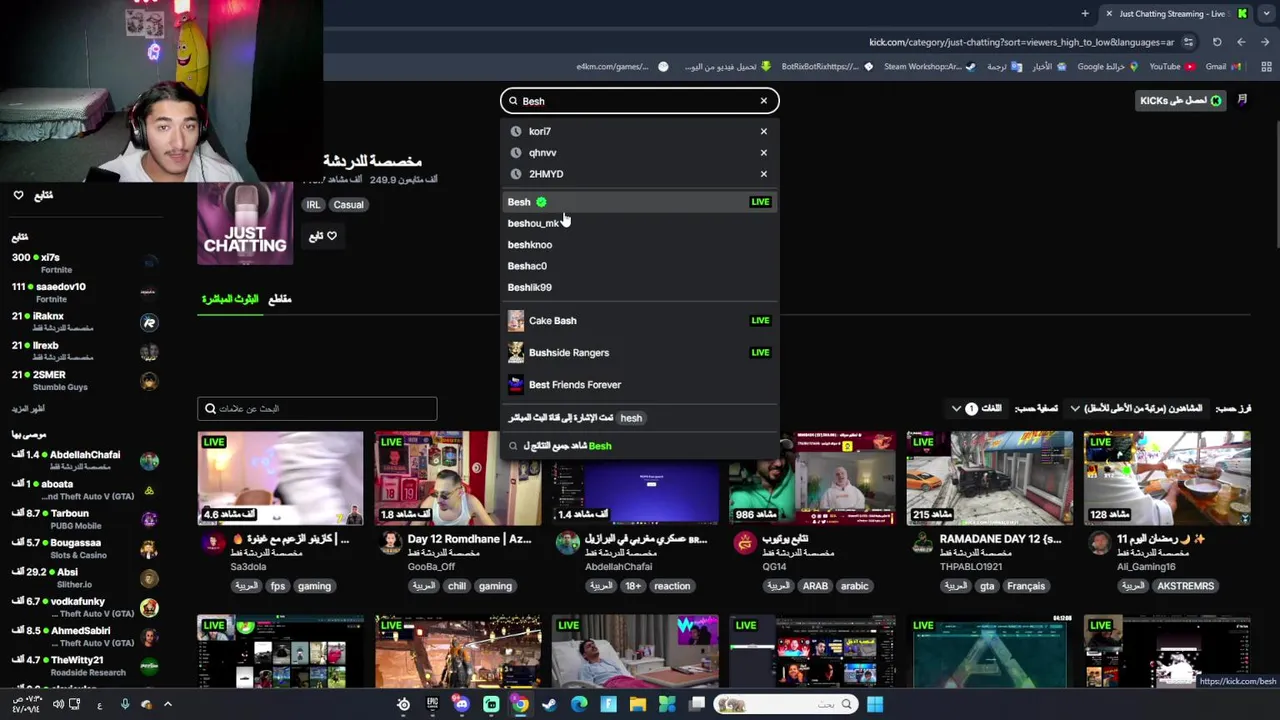
Task: Open THPABLO1921 RAMADANE DAY 12 stream thumbnail
Action: pyautogui.click(x=990, y=478)
